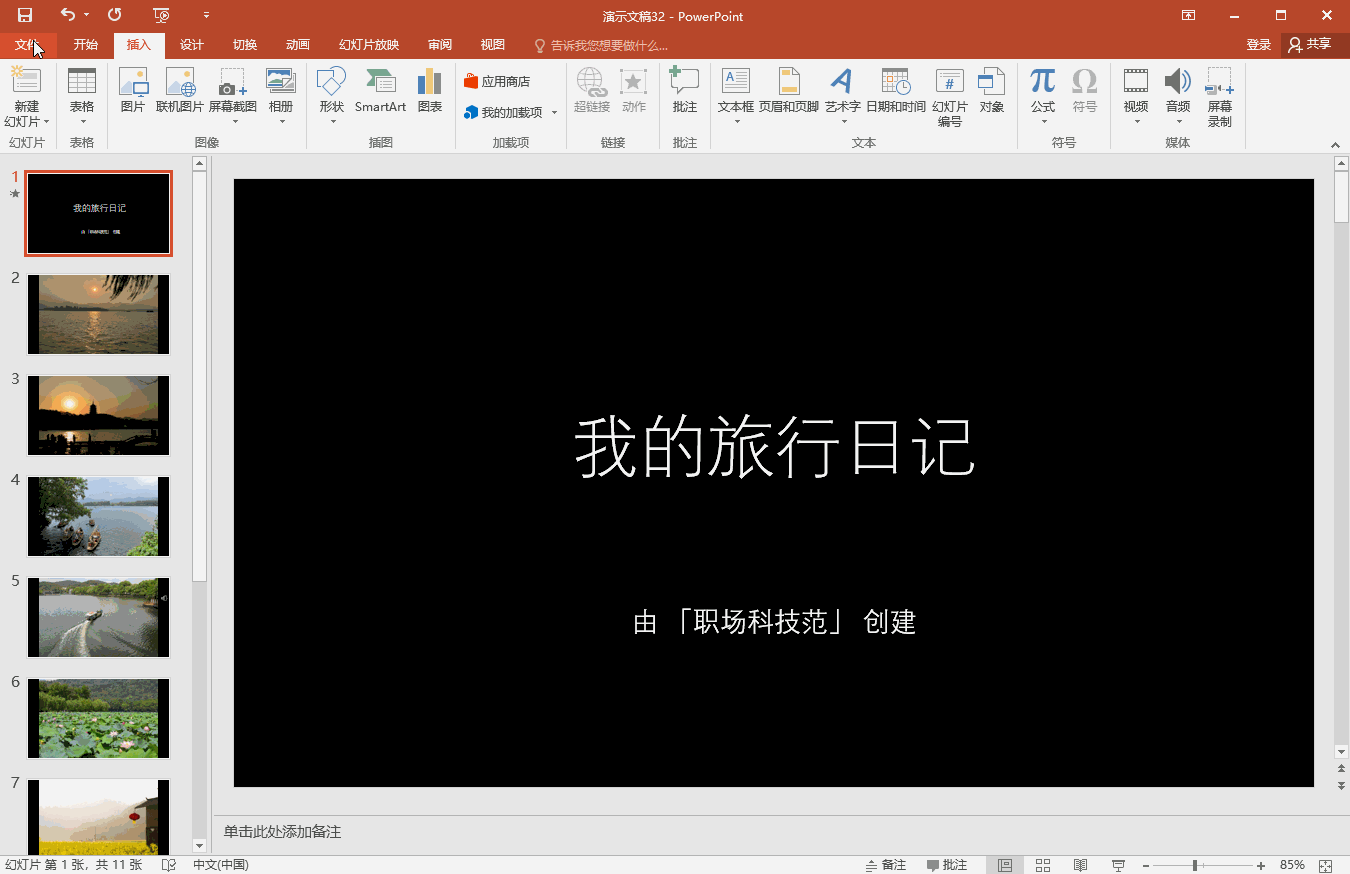The height and width of the screenshot is (874, 1350).
Task: Select slide 6 lotus pond thumbnail
Action: tap(98, 718)
